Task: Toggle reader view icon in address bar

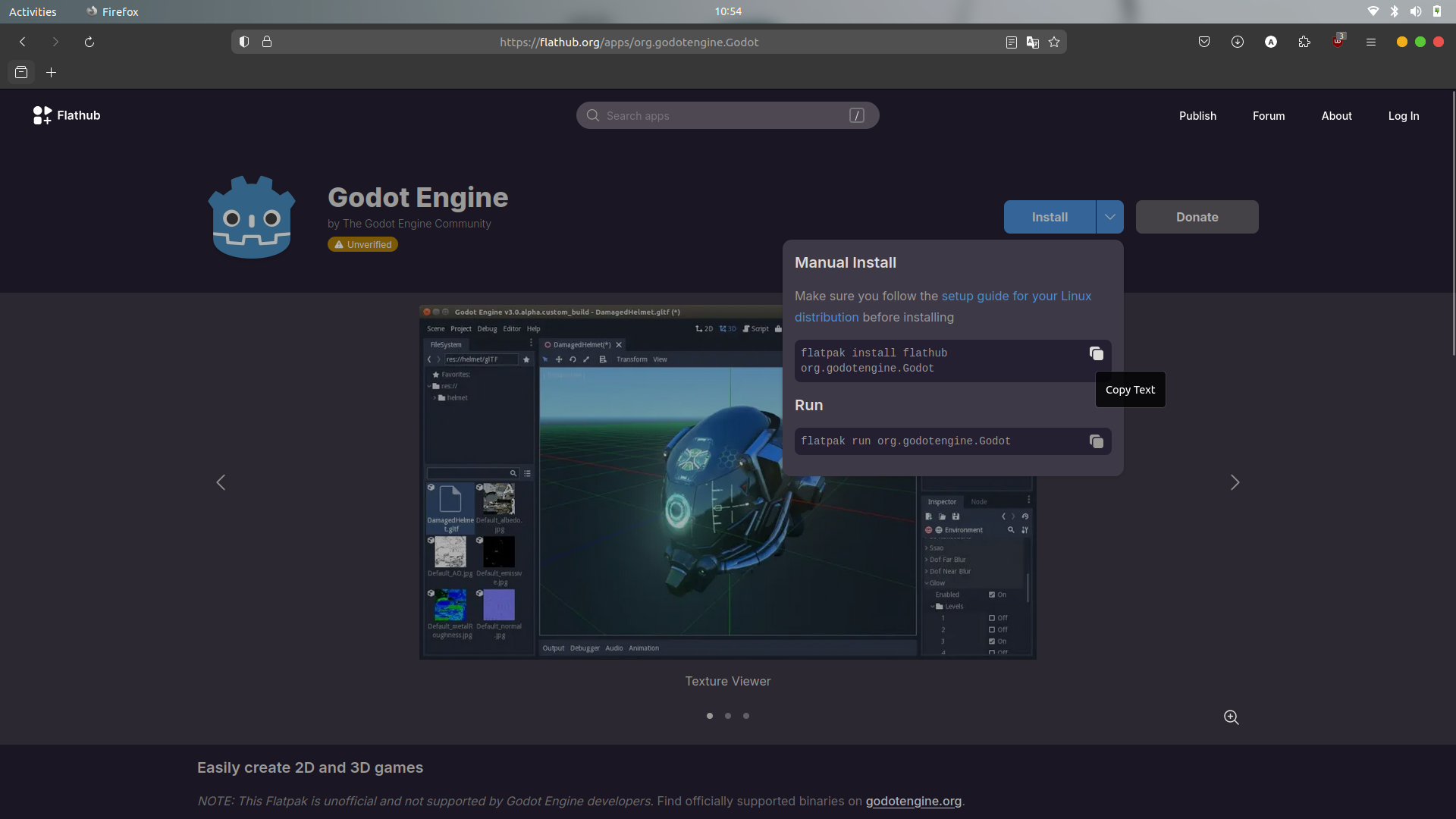Action: pyautogui.click(x=1012, y=42)
